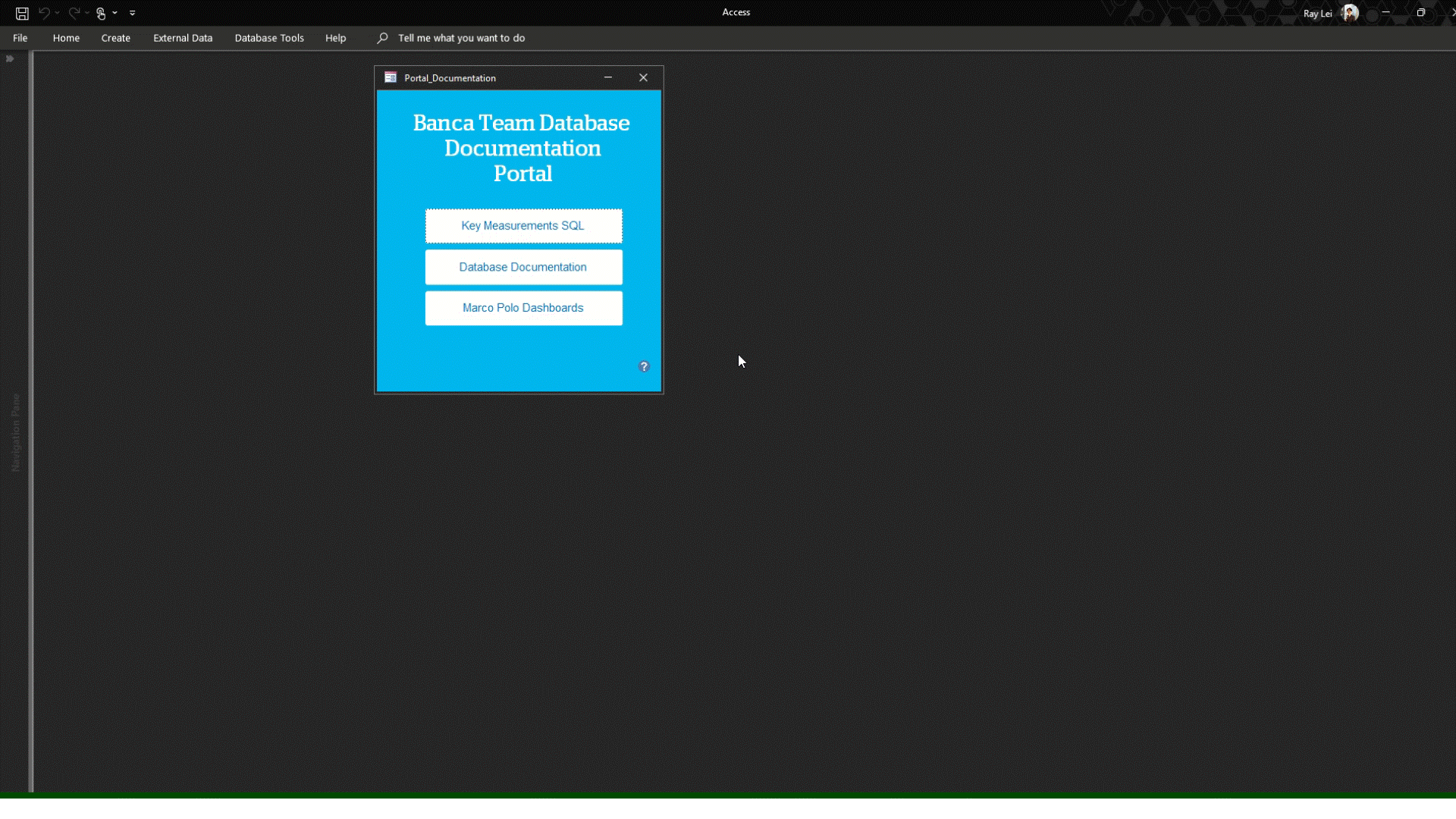Click the Tell me what you want field
1456x819 pixels.
[461, 38]
